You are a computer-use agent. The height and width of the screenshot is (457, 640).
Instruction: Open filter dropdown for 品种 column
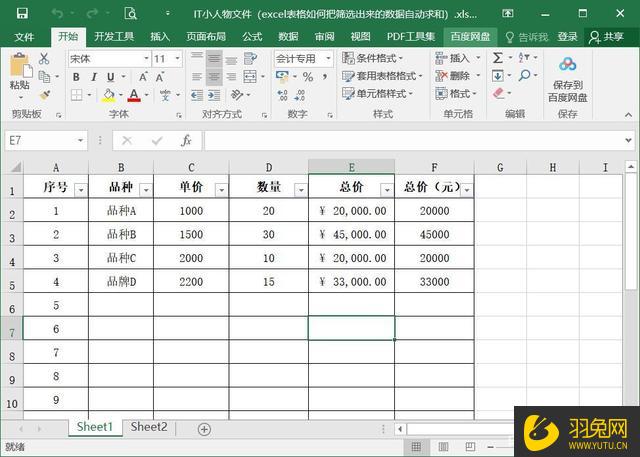click(x=146, y=190)
